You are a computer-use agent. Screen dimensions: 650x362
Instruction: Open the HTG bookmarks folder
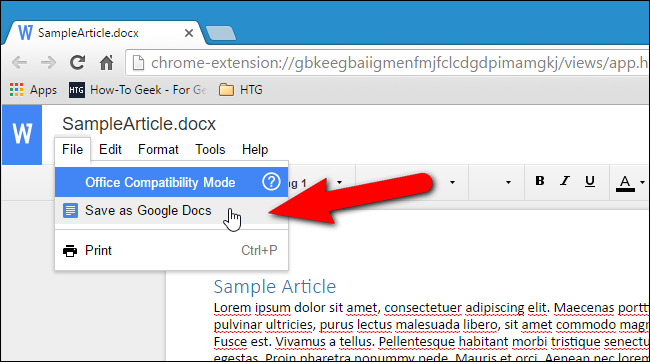coord(240,90)
